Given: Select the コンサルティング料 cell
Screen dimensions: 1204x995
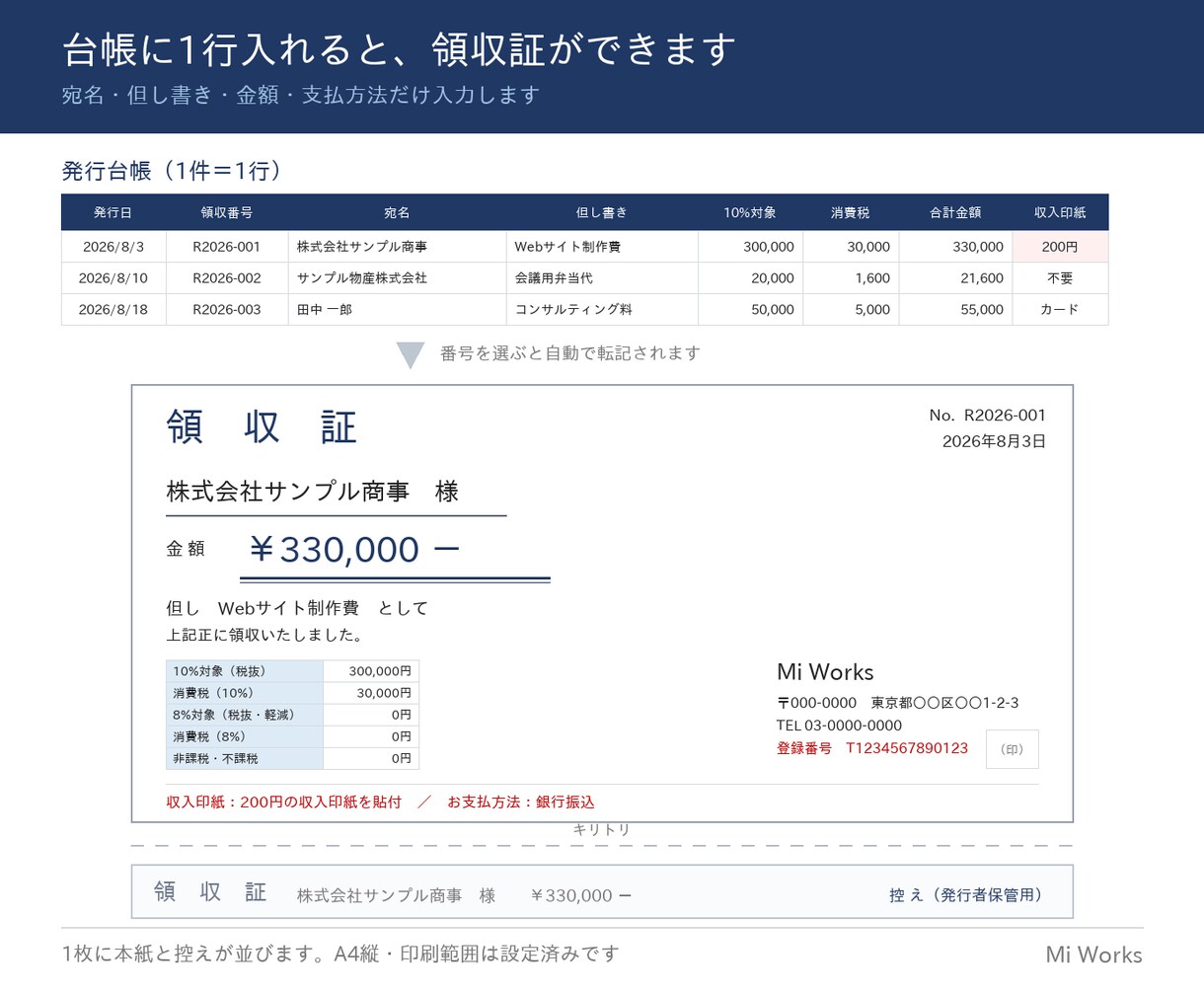Looking at the screenshot, I should [x=602, y=310].
